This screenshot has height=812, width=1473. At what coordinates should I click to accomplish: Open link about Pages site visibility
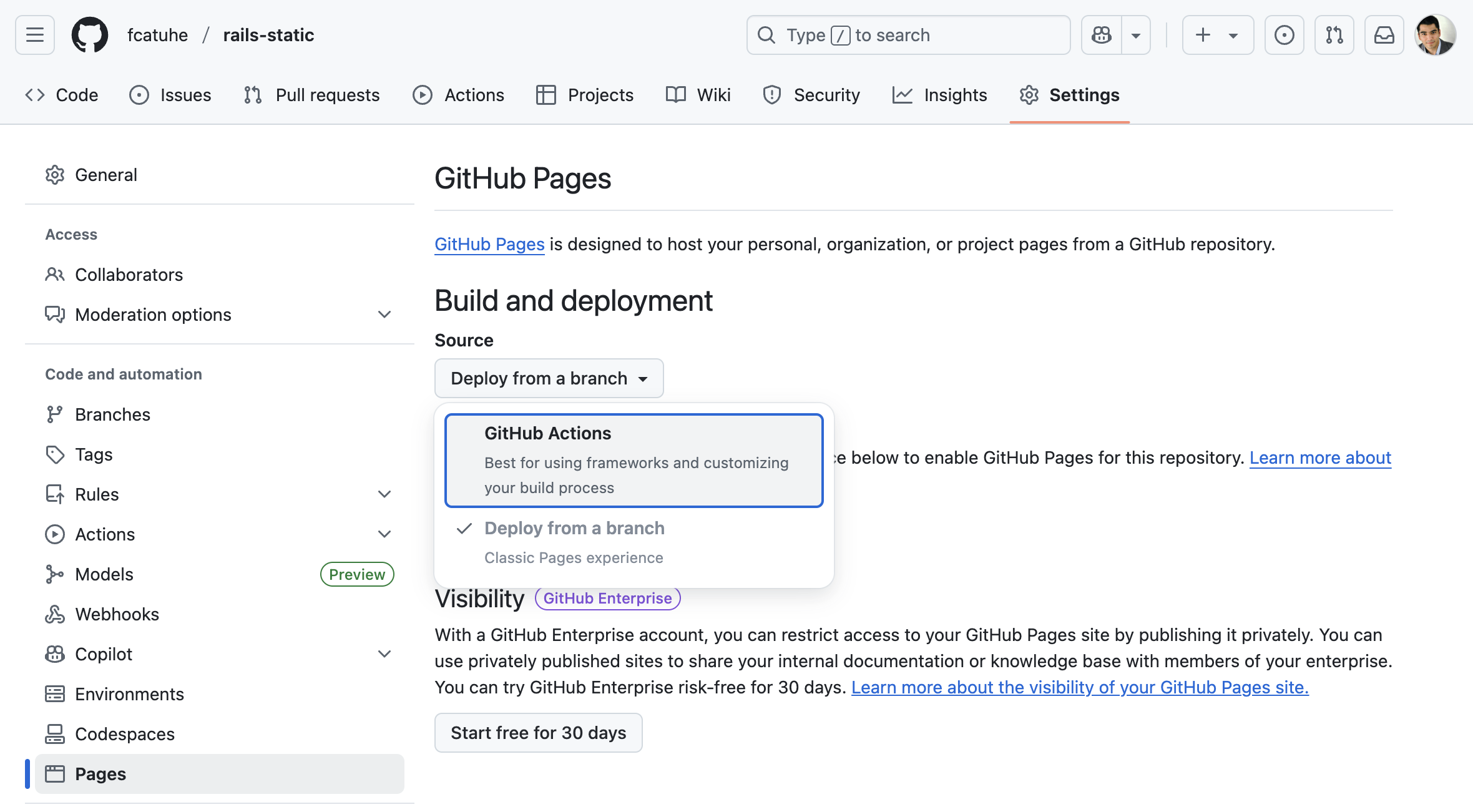tap(1080, 687)
